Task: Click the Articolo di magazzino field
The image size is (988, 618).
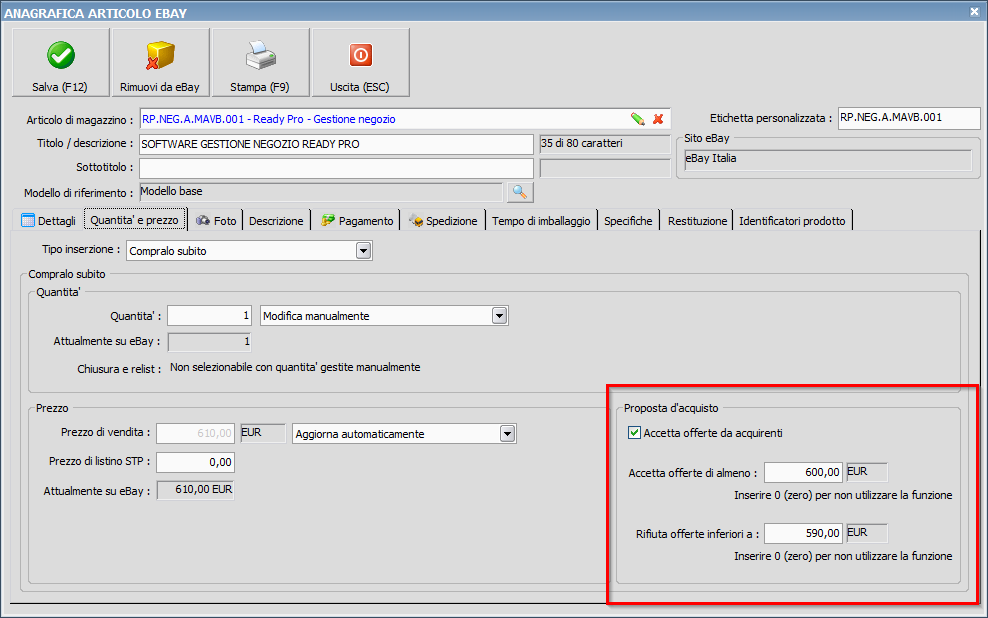Action: (405, 119)
